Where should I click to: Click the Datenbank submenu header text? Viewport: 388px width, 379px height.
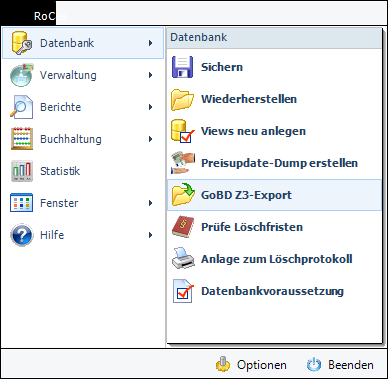click(199, 37)
